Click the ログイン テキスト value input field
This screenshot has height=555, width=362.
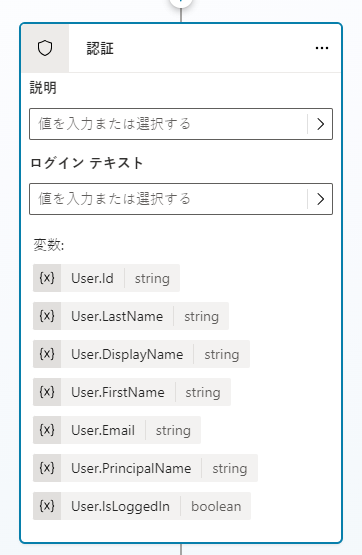(x=168, y=199)
